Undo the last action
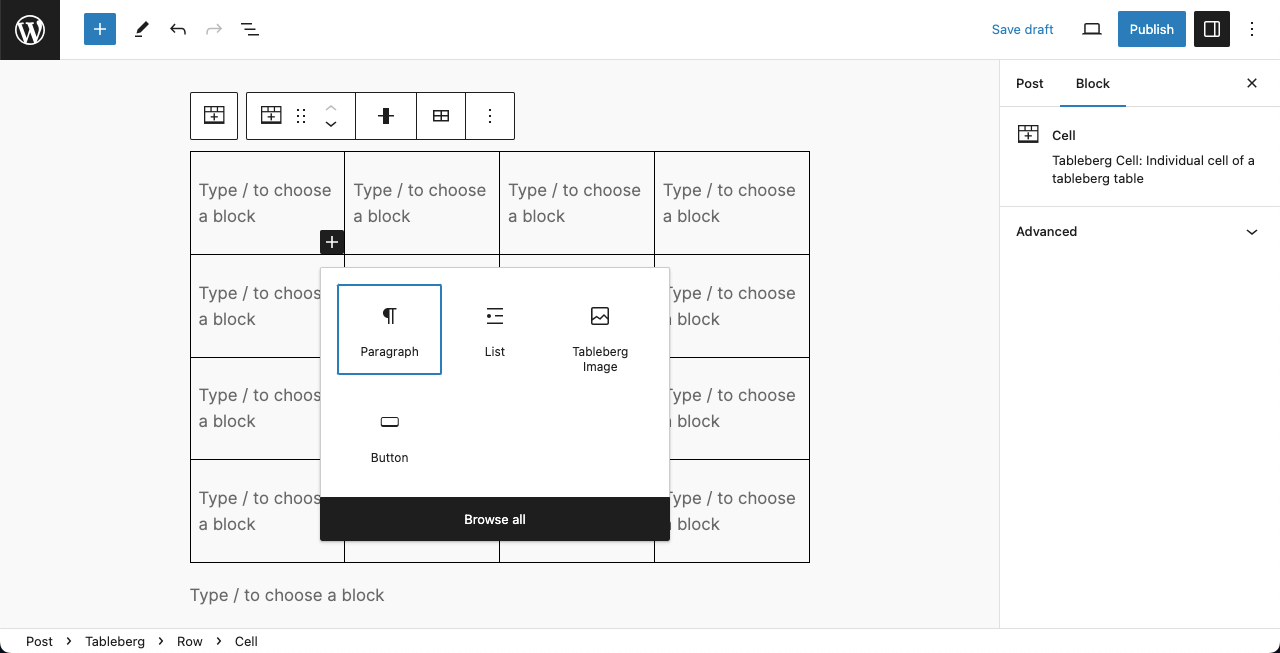The image size is (1280, 653). pos(177,29)
